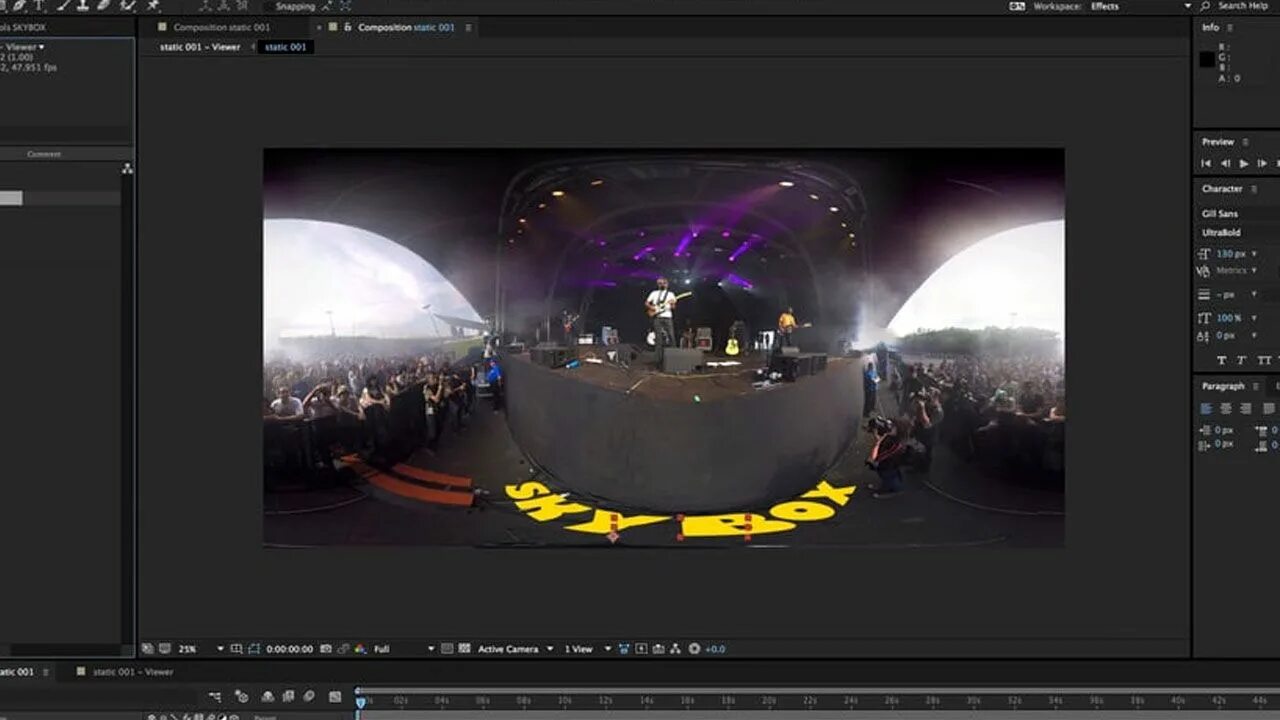Take a snapshot with the camera icon
Screen dimensions: 1280x720
click(326, 649)
